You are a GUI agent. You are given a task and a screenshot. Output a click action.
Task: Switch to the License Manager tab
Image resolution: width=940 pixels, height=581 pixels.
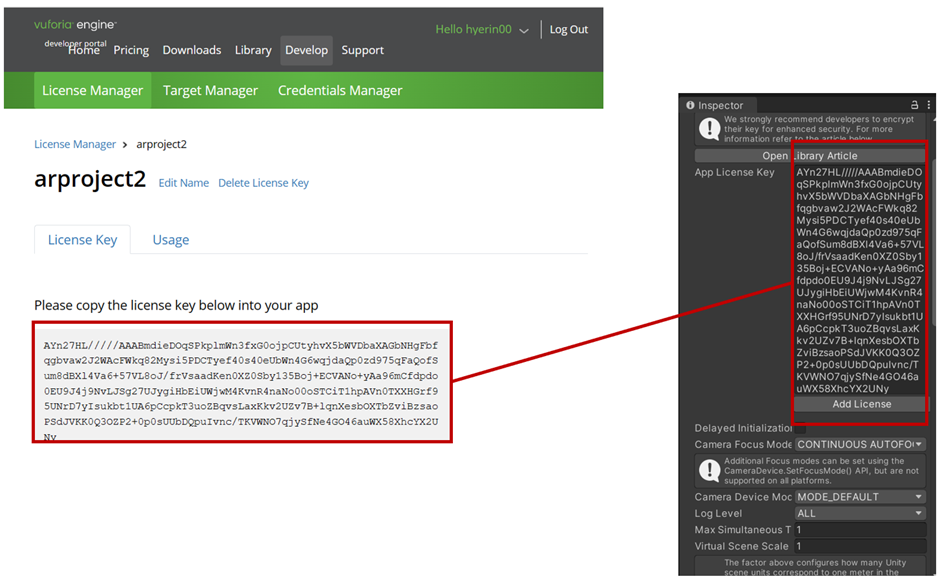[x=92, y=91]
